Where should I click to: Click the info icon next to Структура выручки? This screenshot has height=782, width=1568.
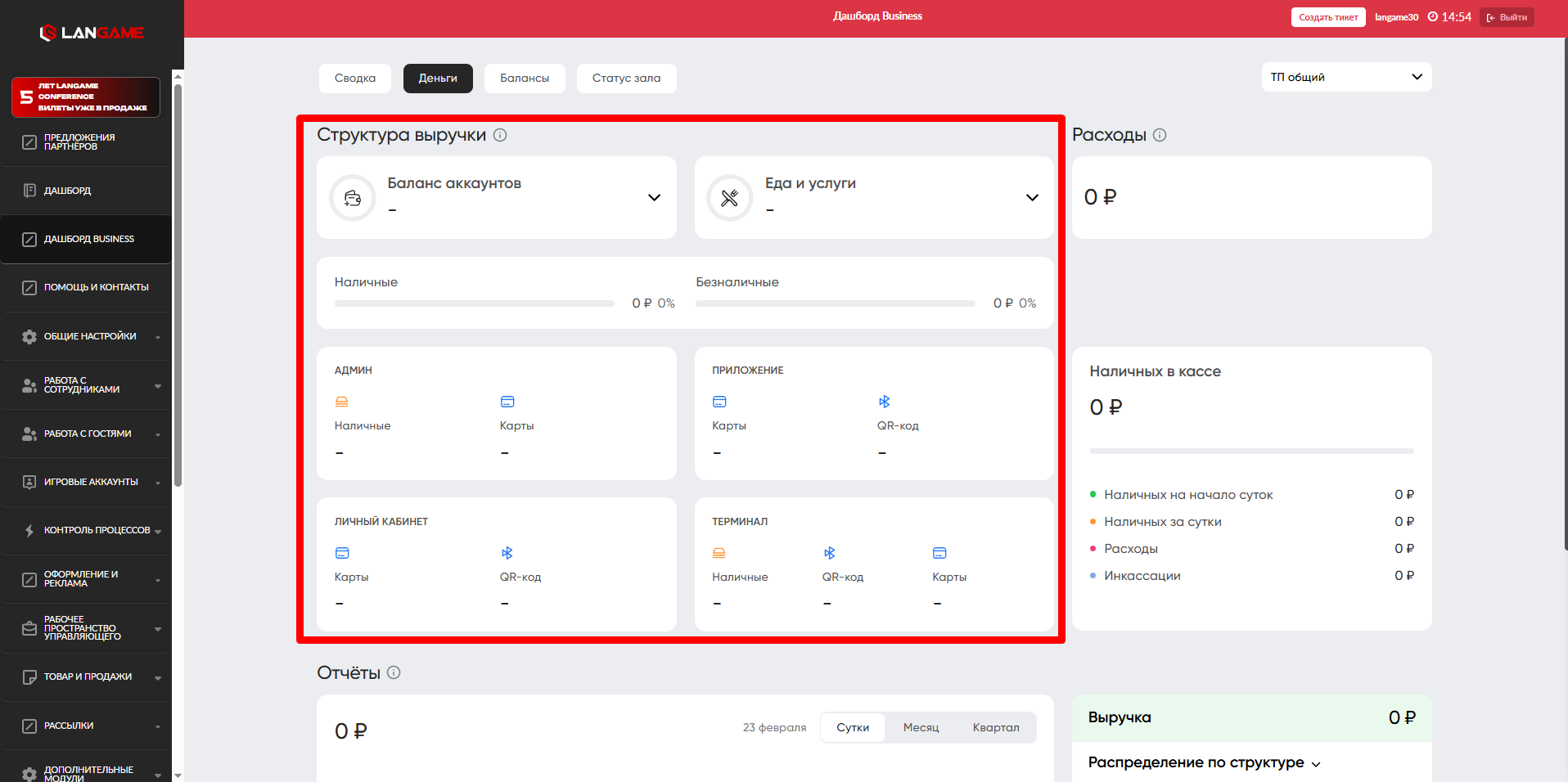click(500, 135)
